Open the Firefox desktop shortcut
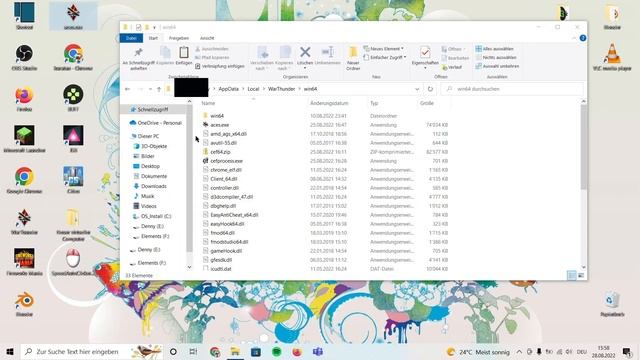Screen dimensions: 640x360 coord(24,99)
